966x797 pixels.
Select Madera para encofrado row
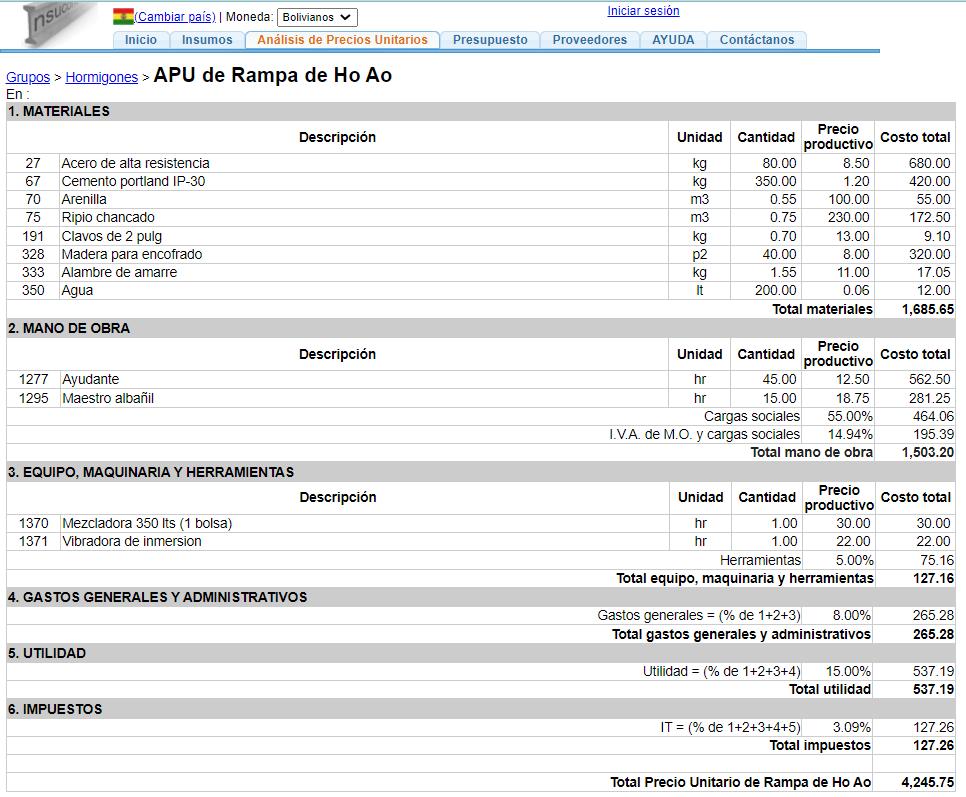(481, 254)
